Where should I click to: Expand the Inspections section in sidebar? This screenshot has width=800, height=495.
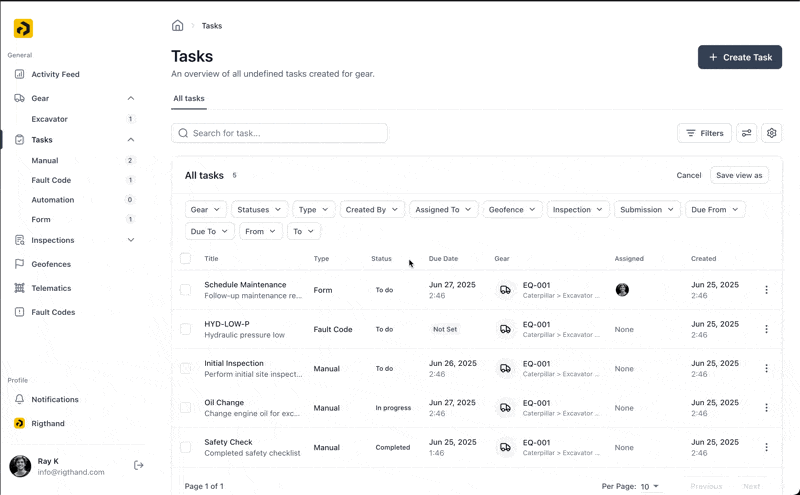pos(131,240)
